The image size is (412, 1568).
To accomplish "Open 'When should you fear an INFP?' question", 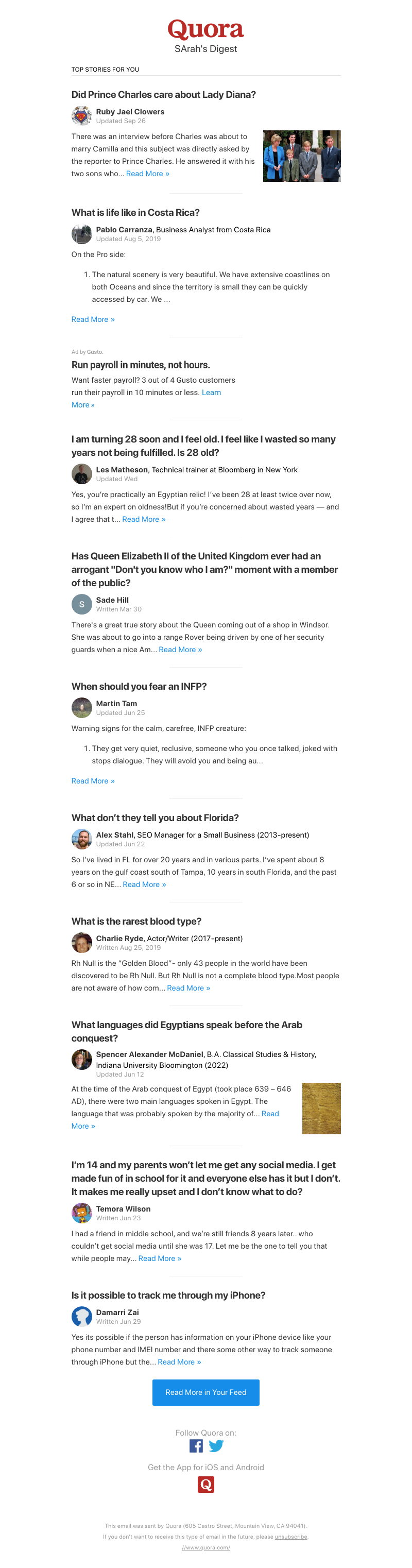I will (x=139, y=686).
